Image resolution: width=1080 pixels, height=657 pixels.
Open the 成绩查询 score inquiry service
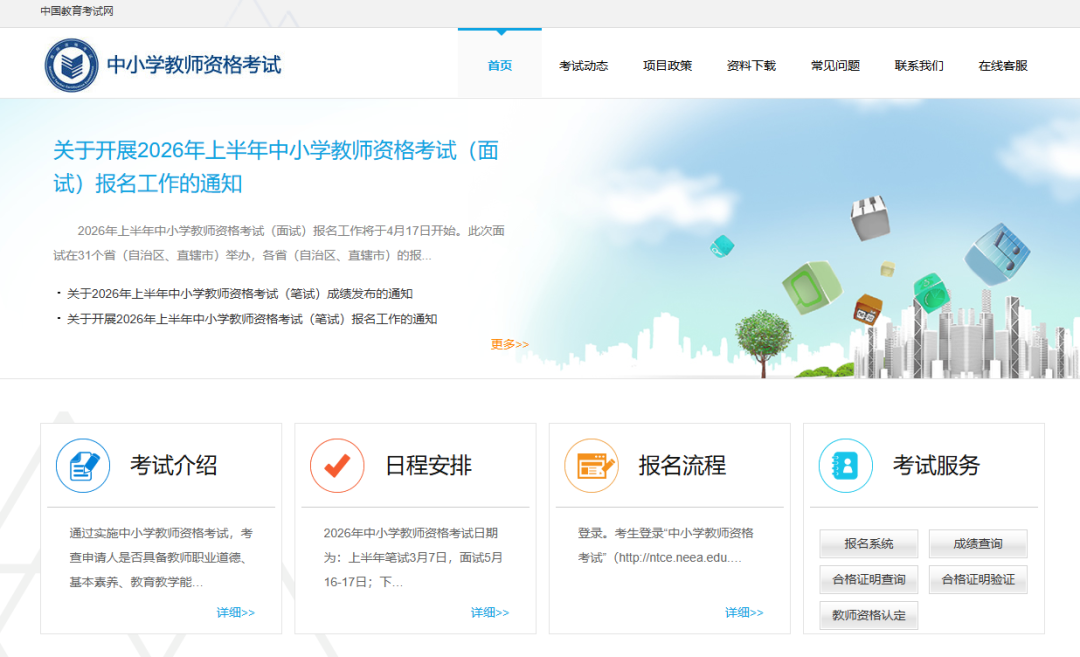click(977, 543)
